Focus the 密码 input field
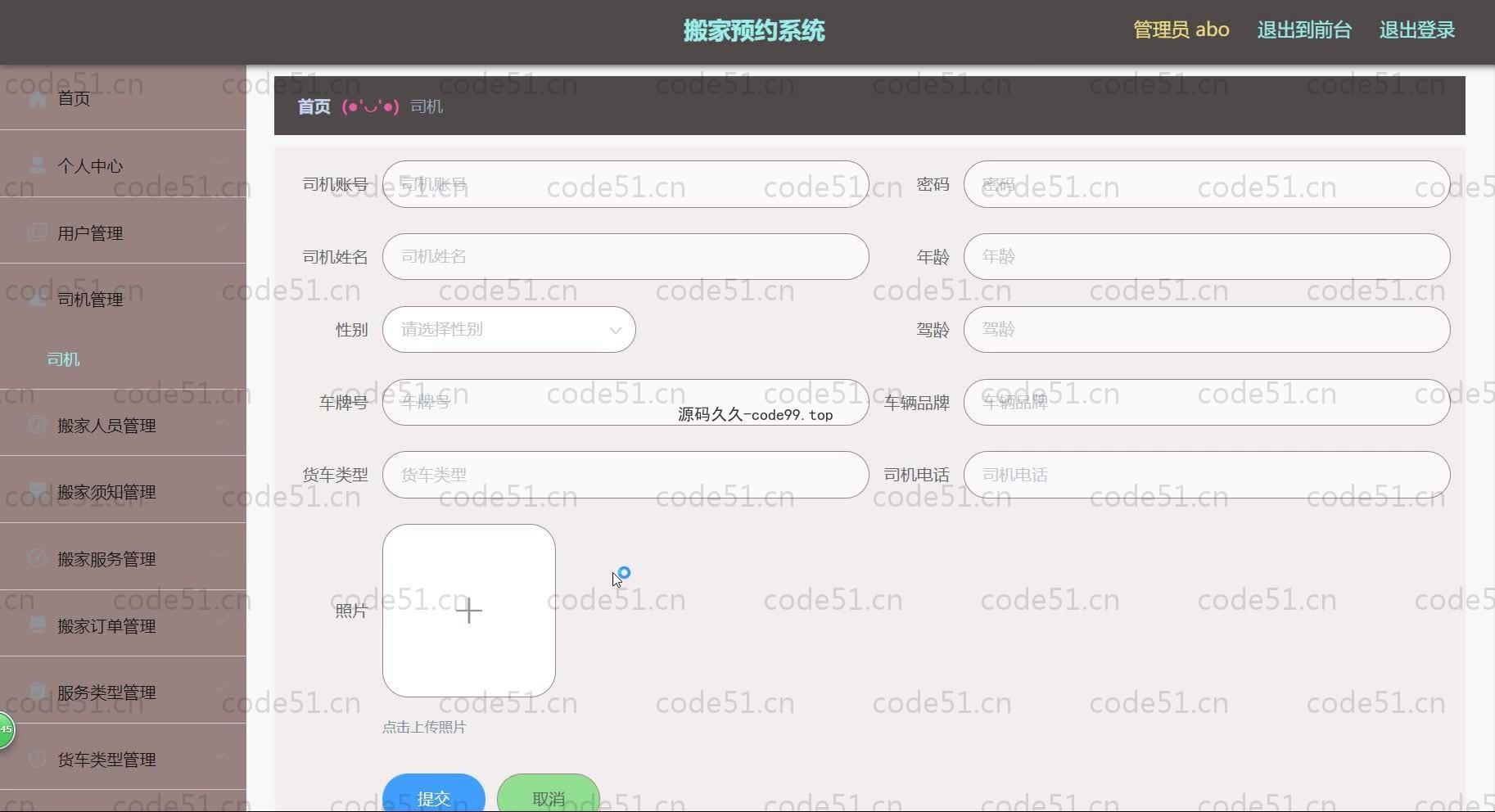This screenshot has height=812, width=1495. (1207, 184)
